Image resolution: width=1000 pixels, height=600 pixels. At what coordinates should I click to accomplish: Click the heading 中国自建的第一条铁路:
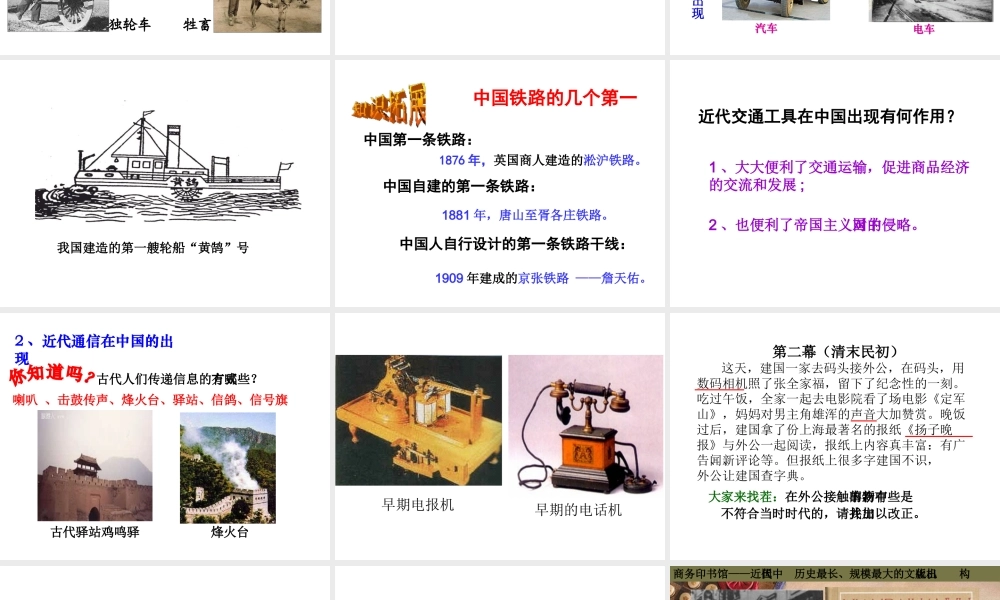pyautogui.click(x=460, y=186)
